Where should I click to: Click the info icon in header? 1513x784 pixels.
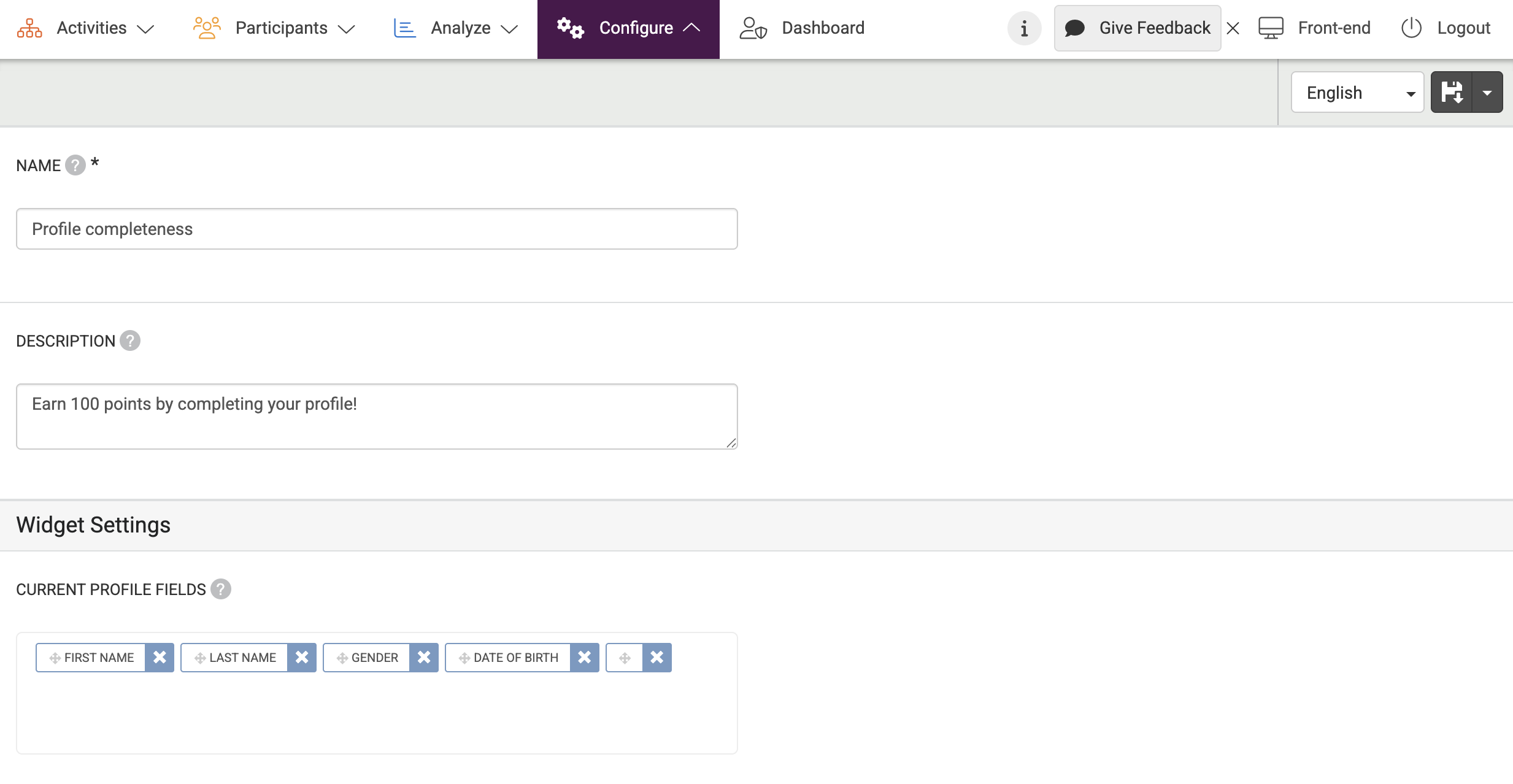[x=1024, y=28]
